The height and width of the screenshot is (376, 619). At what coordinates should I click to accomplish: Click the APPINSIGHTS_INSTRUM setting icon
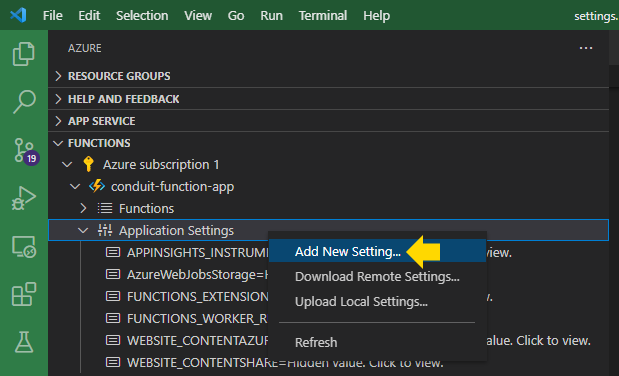(113, 252)
